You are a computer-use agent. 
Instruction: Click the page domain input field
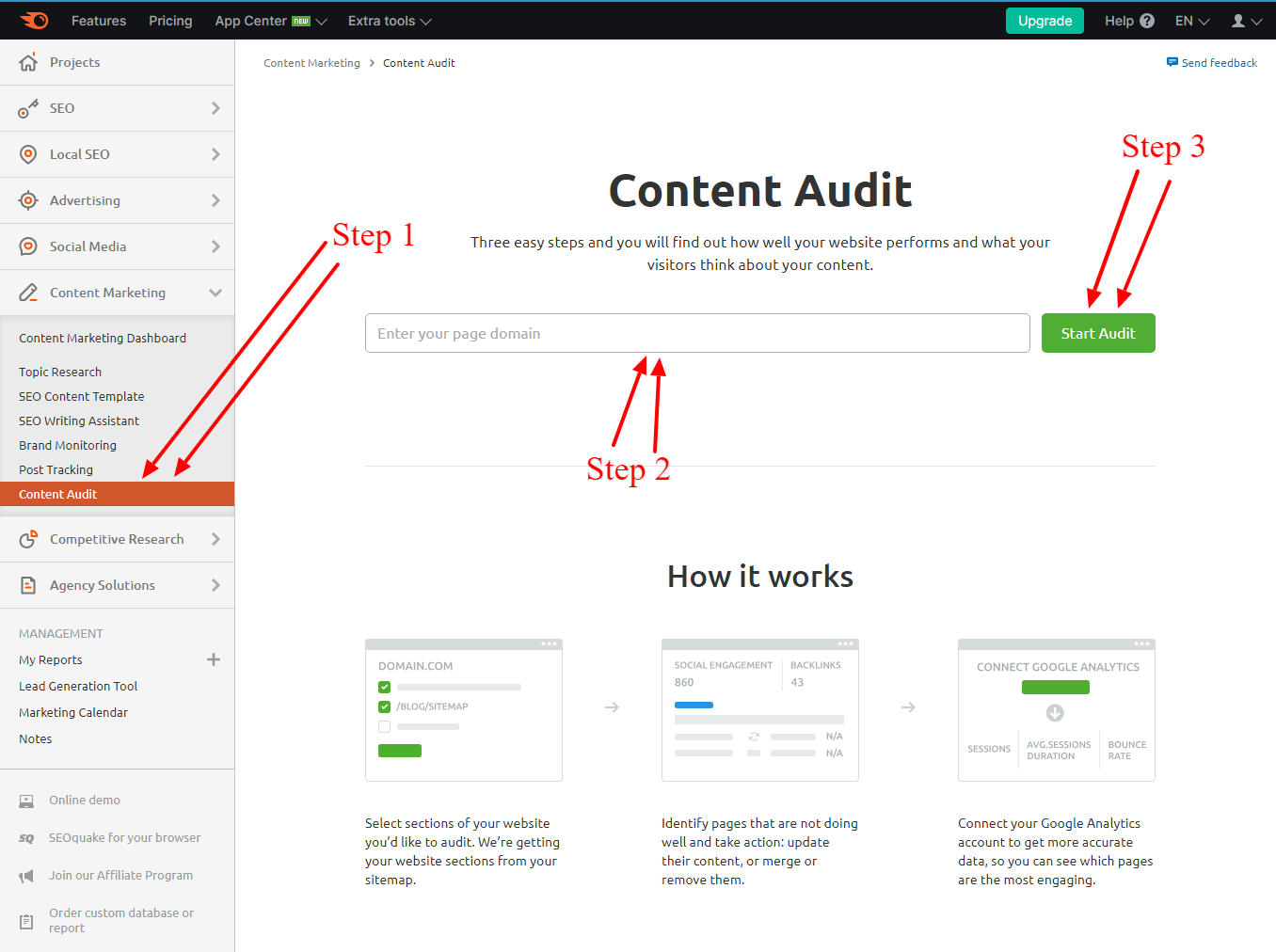697,333
